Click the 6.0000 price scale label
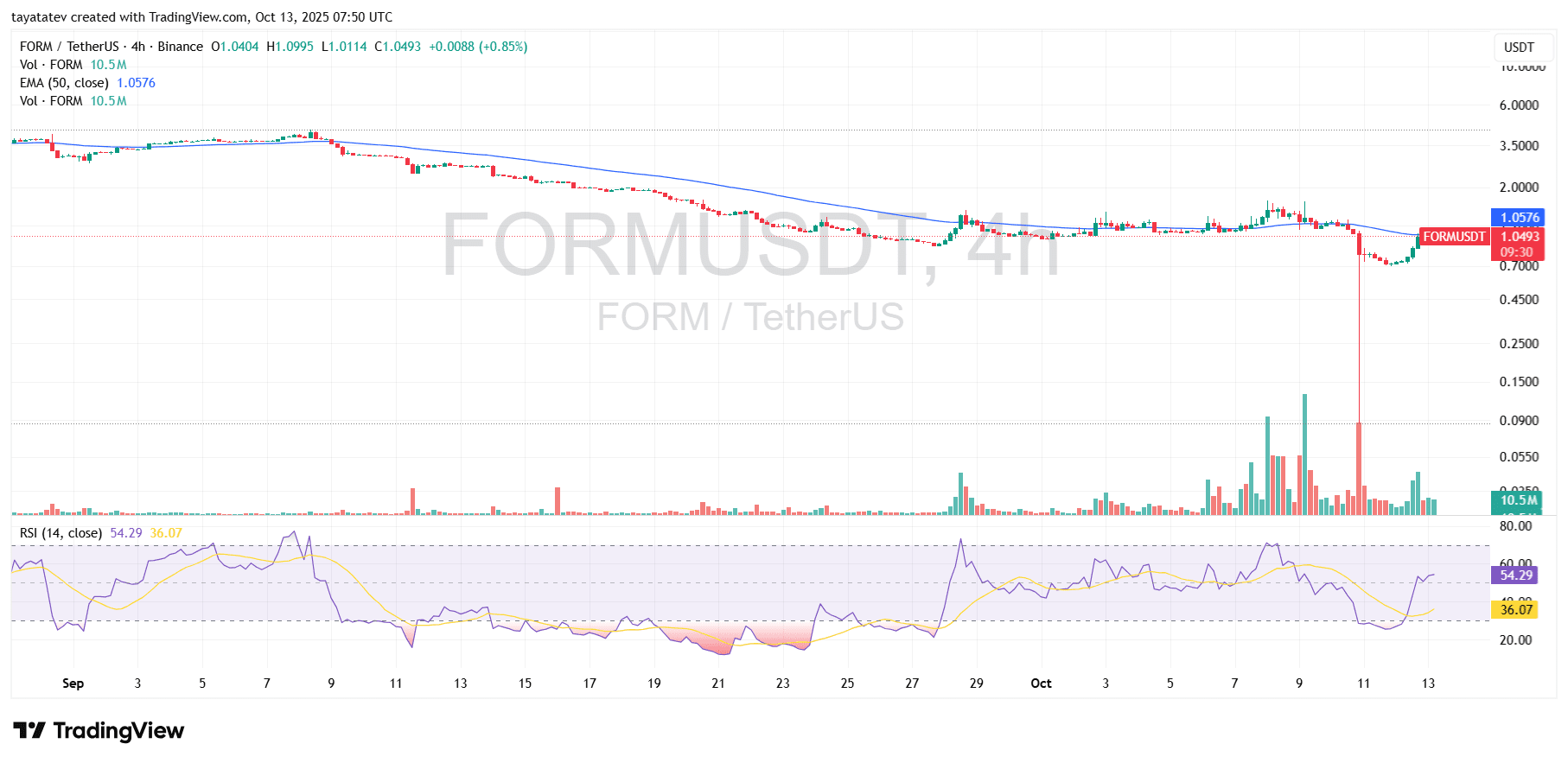 pyautogui.click(x=1519, y=105)
